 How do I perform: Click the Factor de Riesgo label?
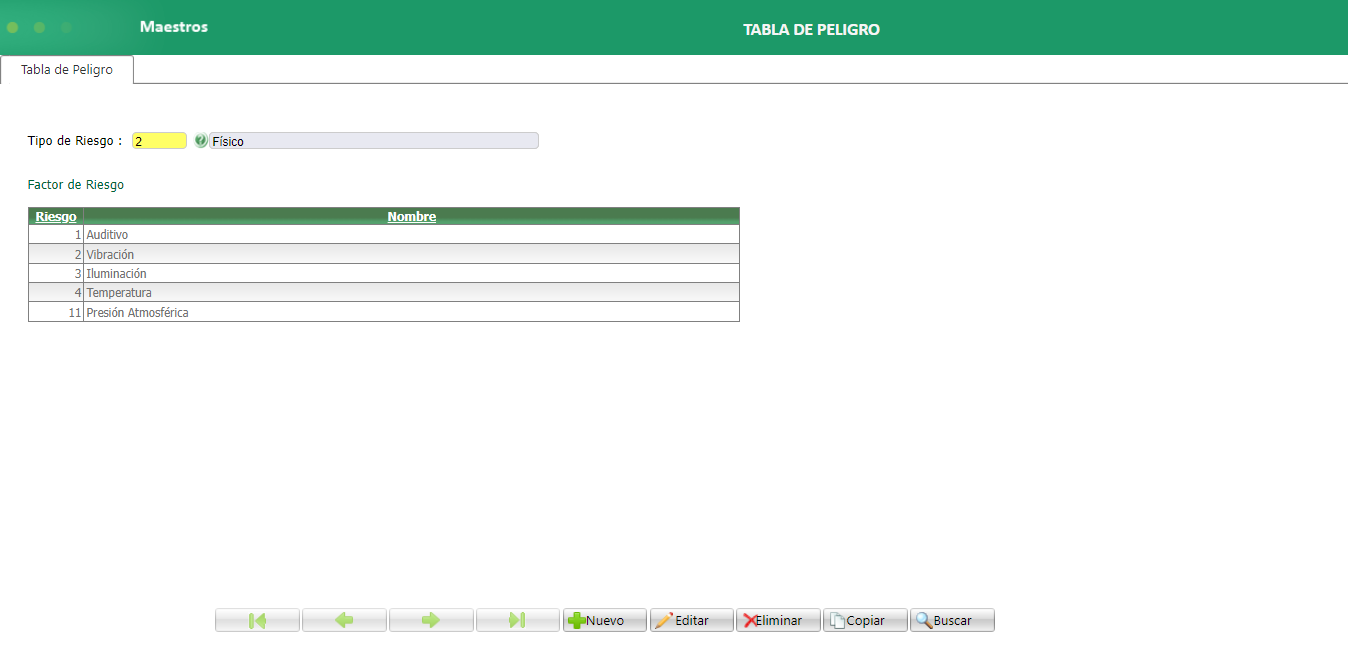pos(76,185)
